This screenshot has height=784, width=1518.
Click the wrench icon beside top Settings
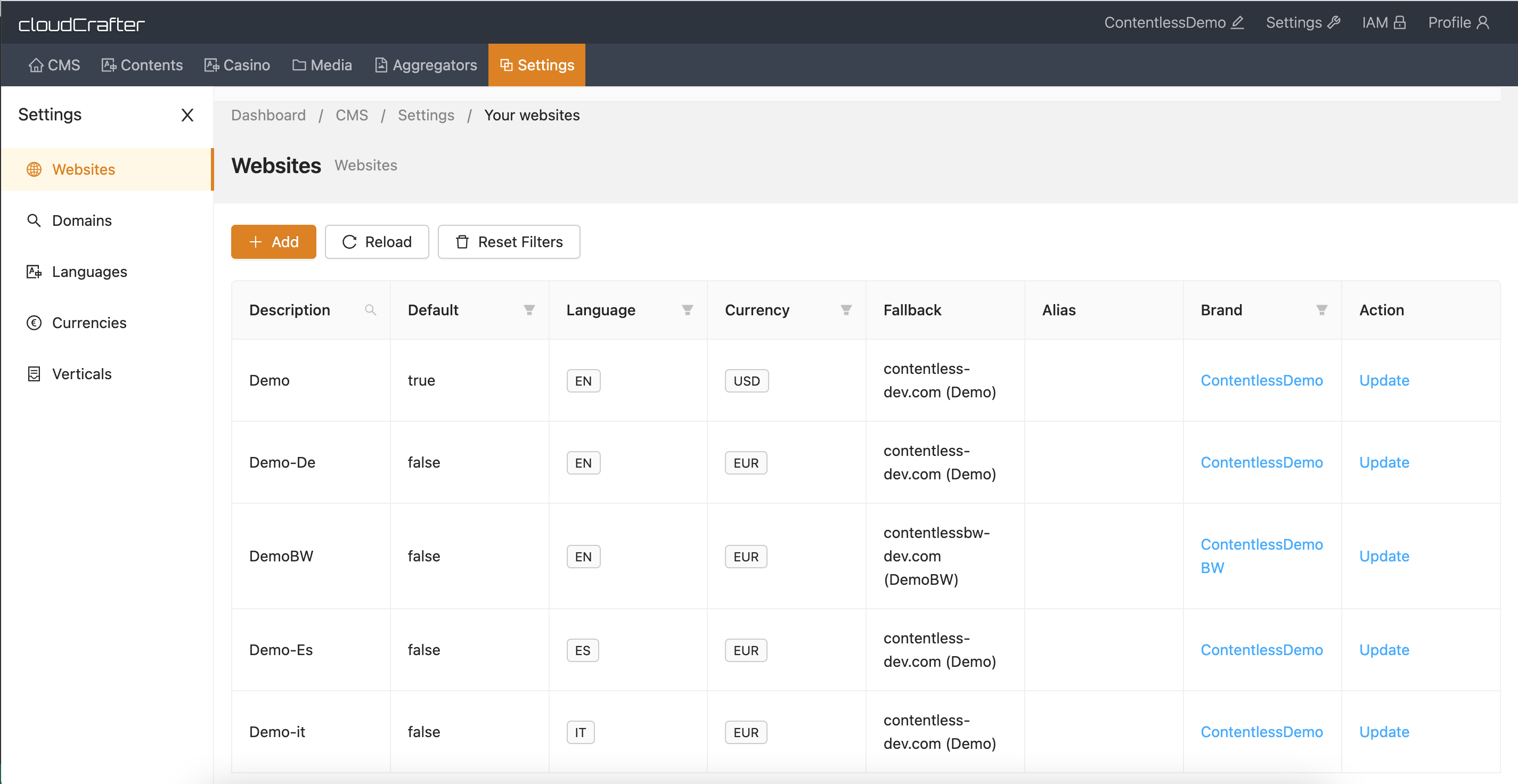point(1334,22)
